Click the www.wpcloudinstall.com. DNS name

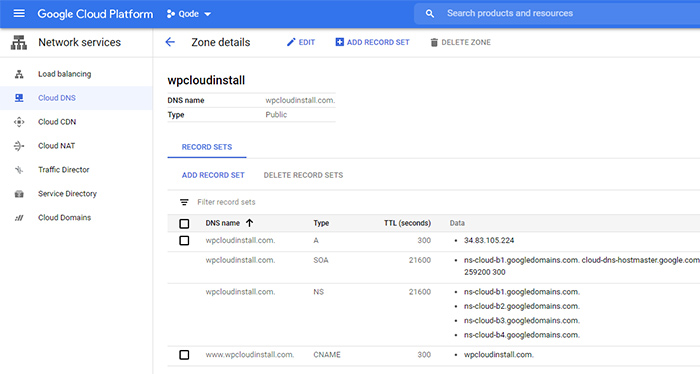[250, 355]
